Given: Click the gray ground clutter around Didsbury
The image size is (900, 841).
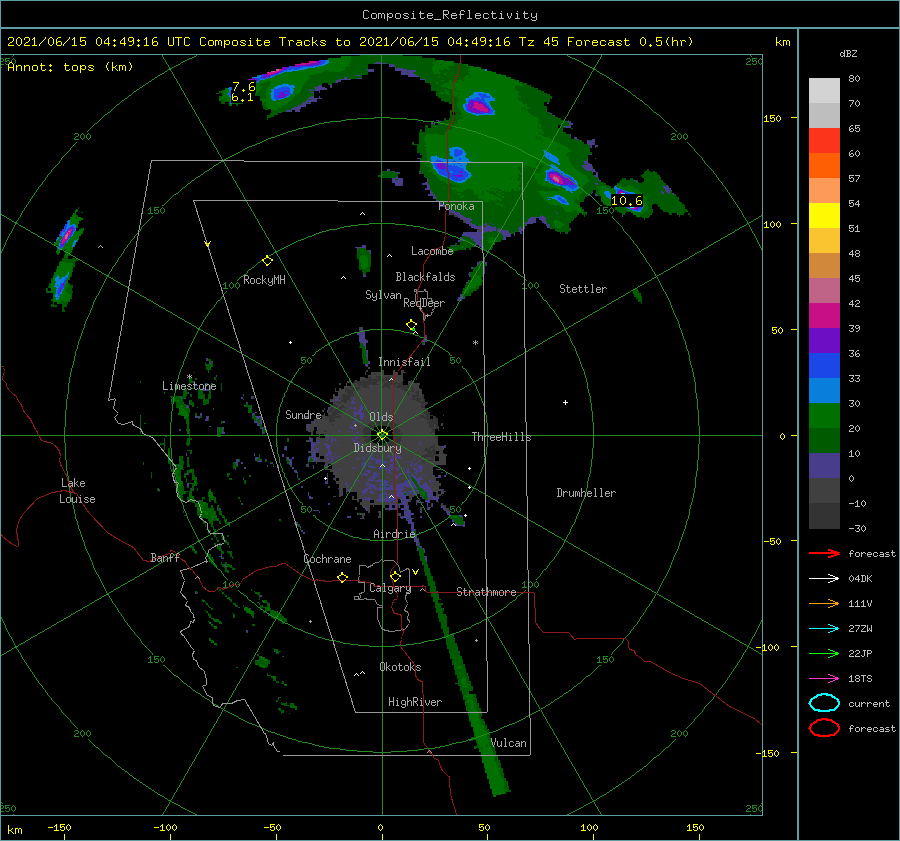Looking at the screenshot, I should click(x=379, y=445).
